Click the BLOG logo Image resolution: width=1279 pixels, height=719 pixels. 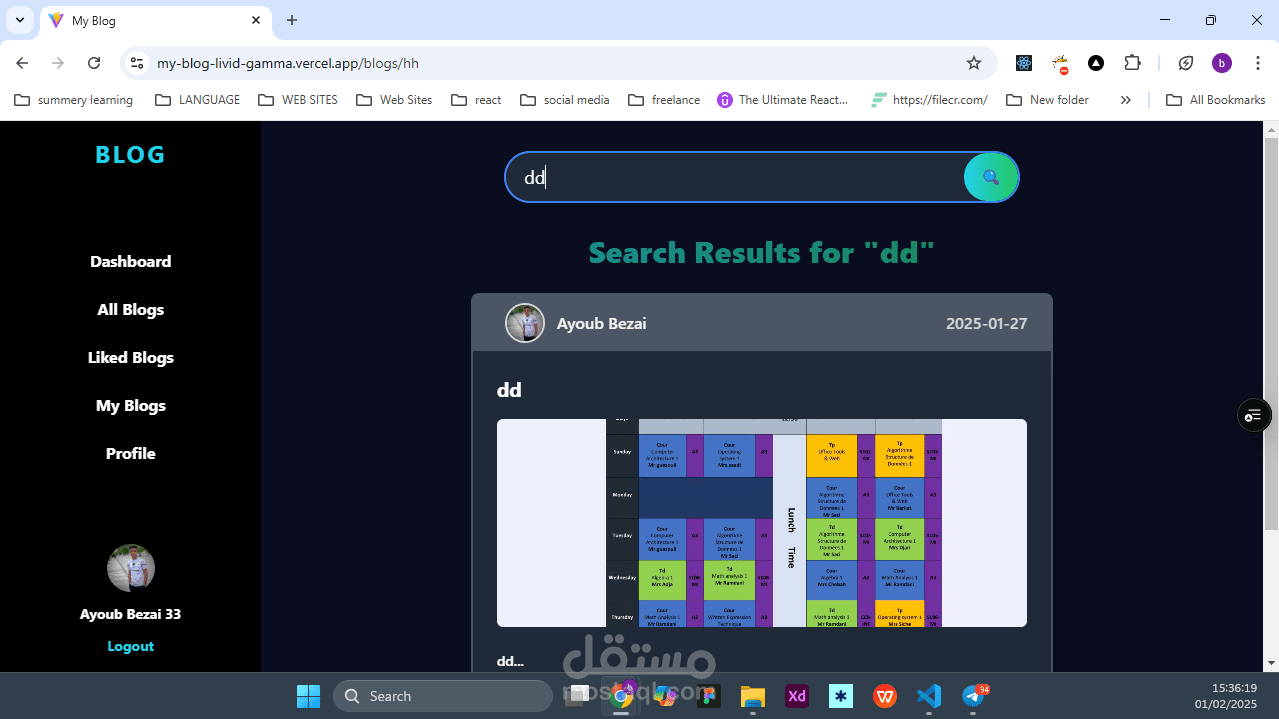(130, 154)
